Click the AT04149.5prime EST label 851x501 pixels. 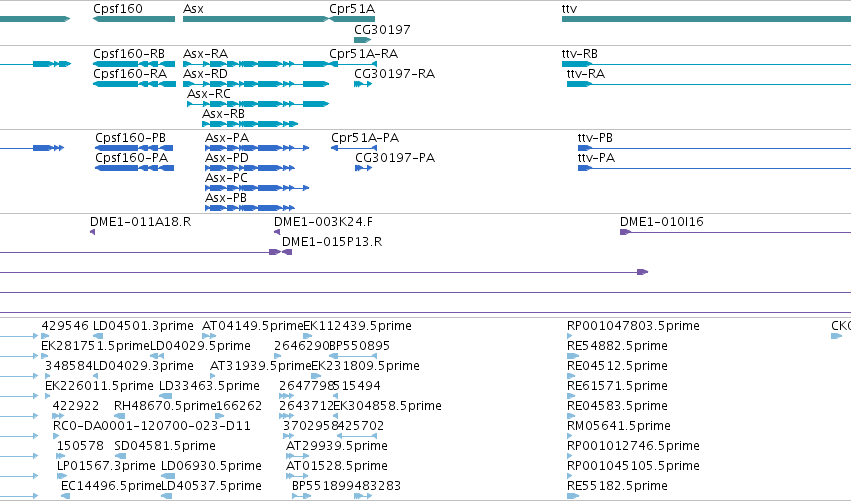pyautogui.click(x=252, y=326)
